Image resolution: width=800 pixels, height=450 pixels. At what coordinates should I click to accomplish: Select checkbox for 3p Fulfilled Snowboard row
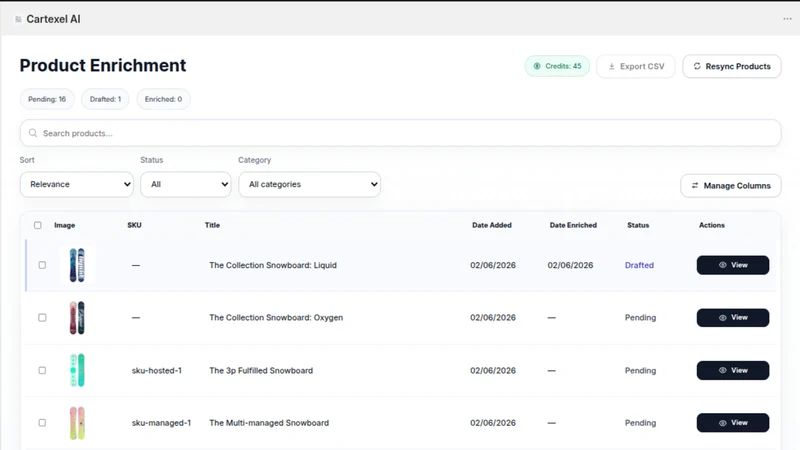point(42,370)
